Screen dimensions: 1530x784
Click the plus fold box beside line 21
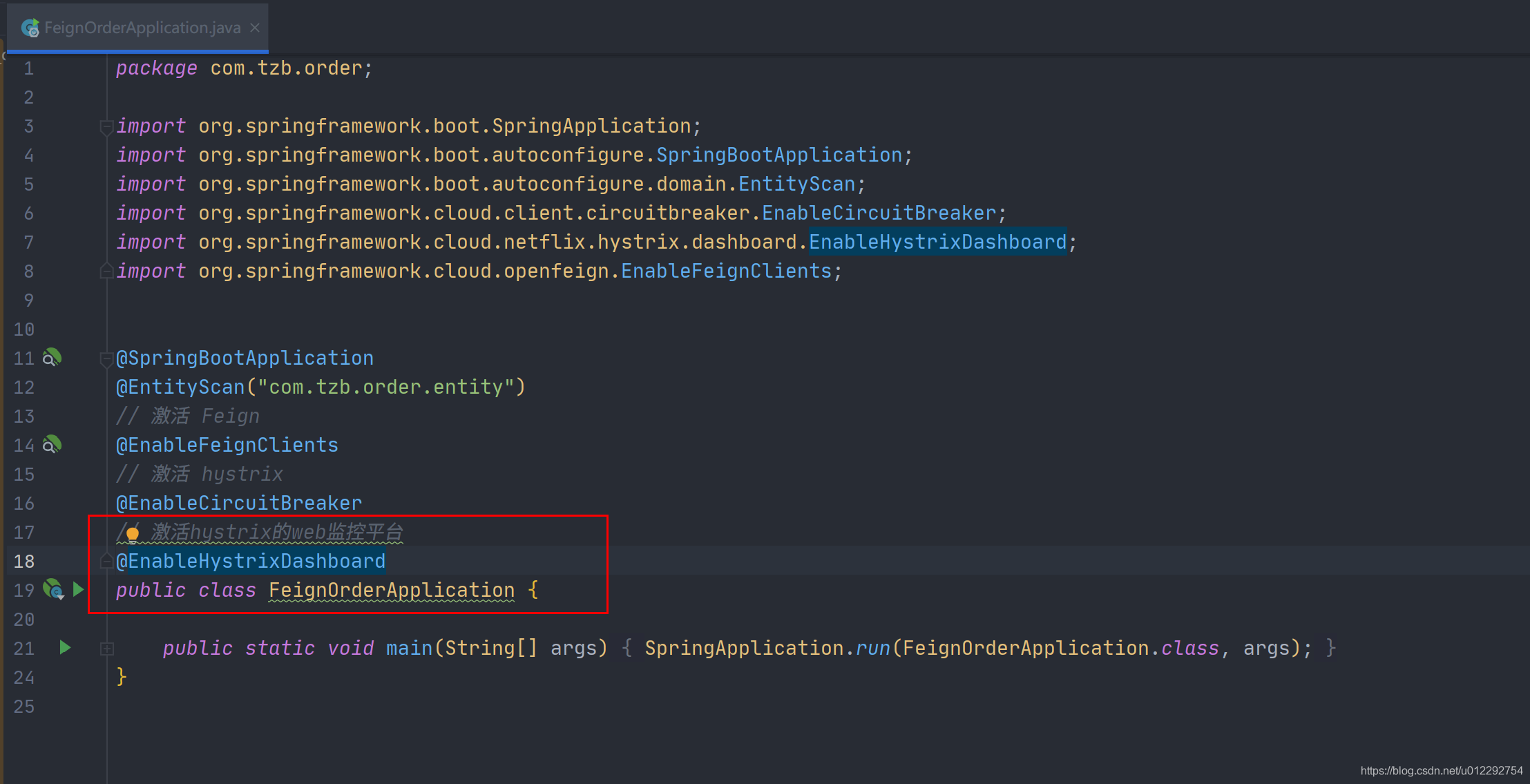click(107, 648)
